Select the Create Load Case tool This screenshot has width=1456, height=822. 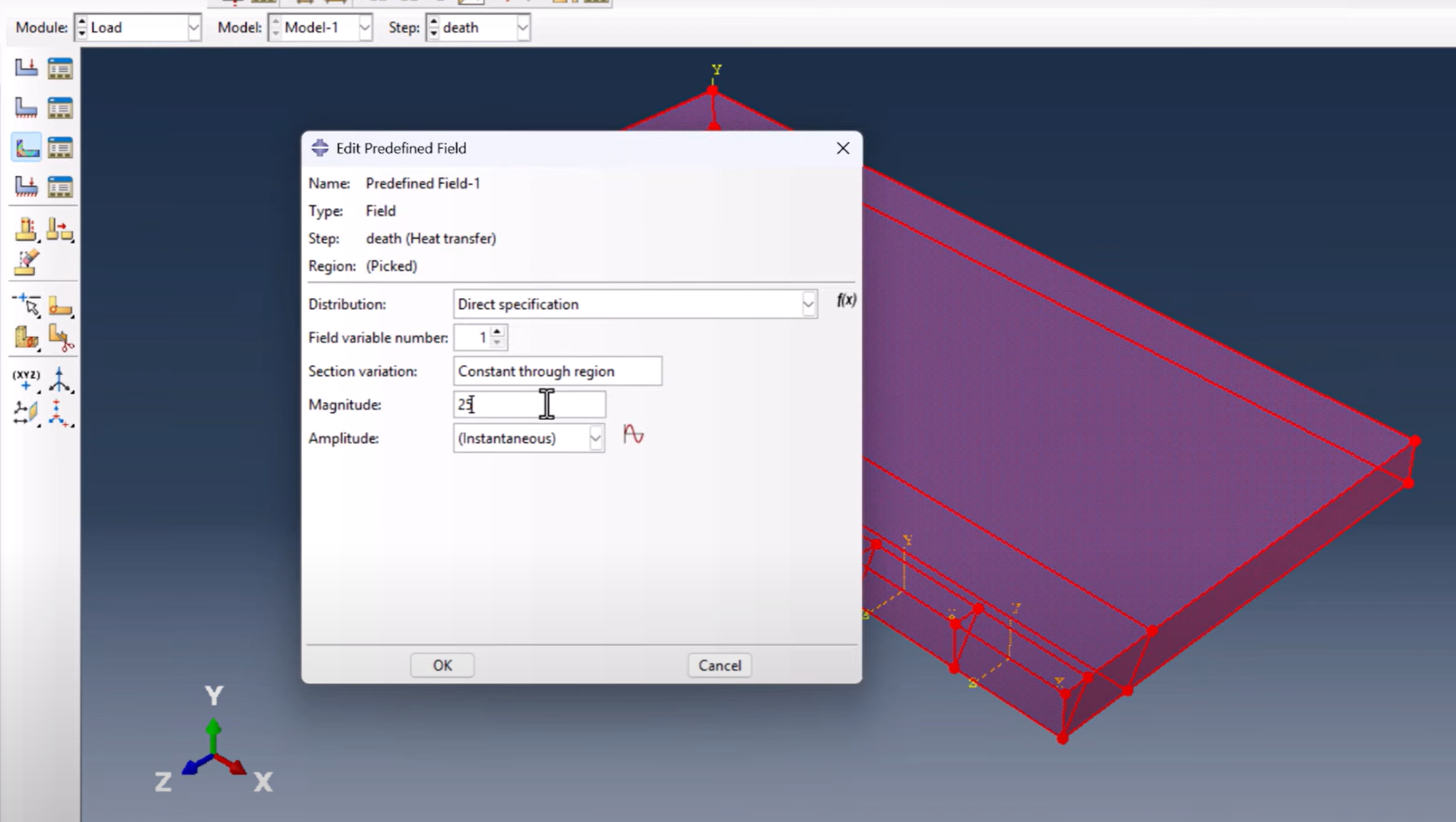26,186
